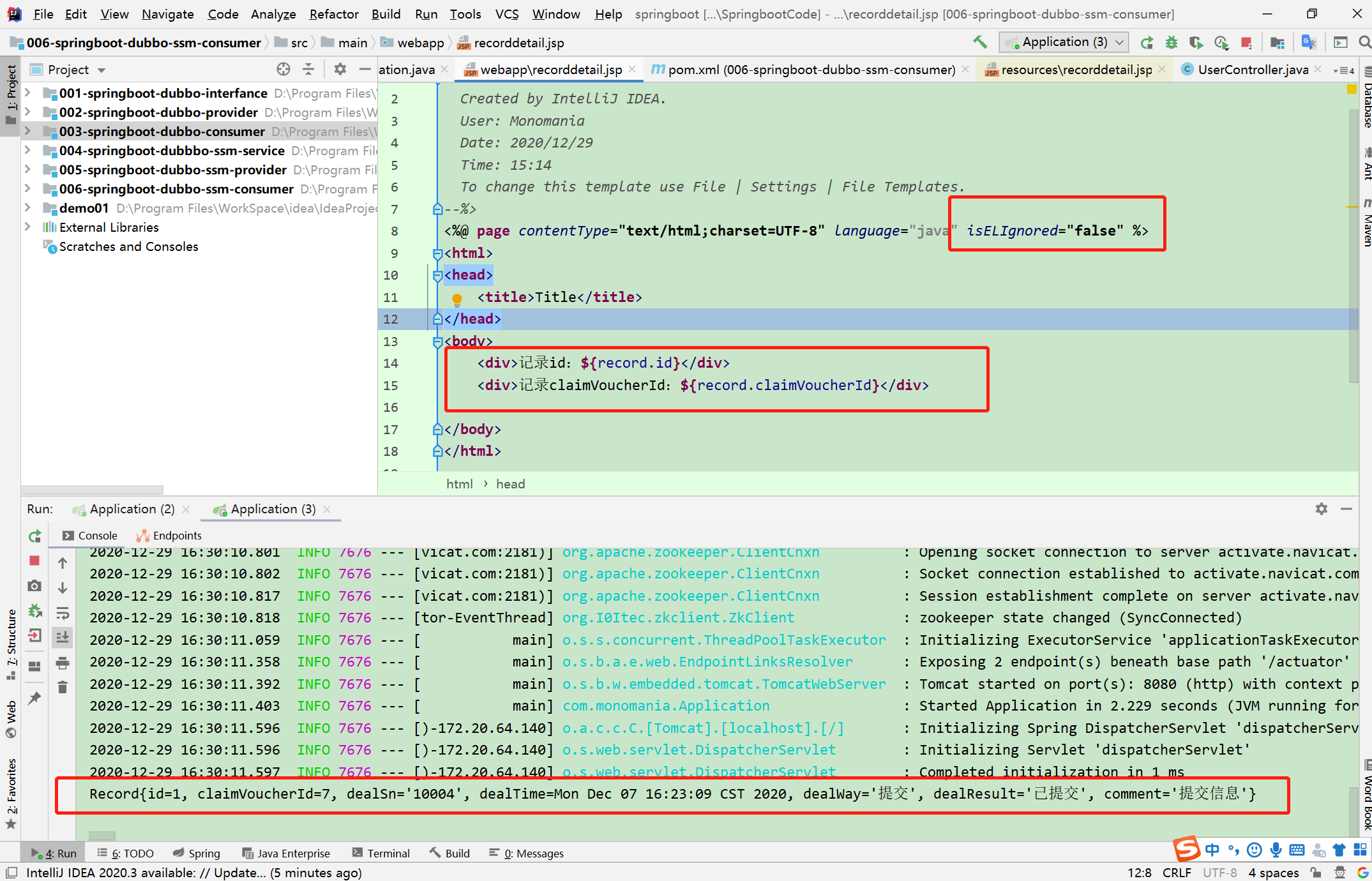Expand 004-springboot-dubbbo-ssm-service module

pyautogui.click(x=28, y=151)
